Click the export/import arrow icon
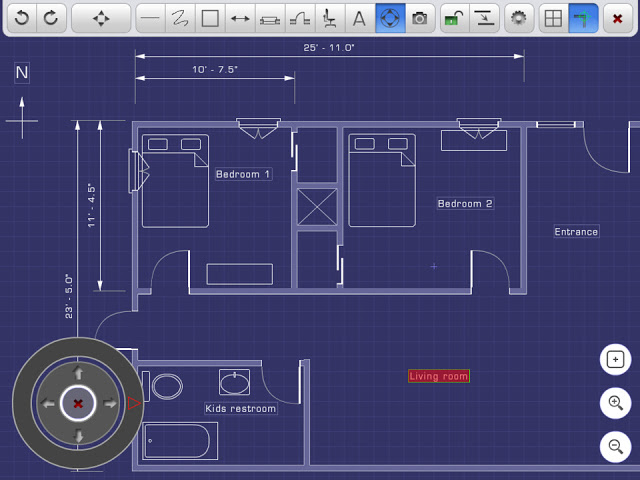640x480 pixels. pos(485,18)
